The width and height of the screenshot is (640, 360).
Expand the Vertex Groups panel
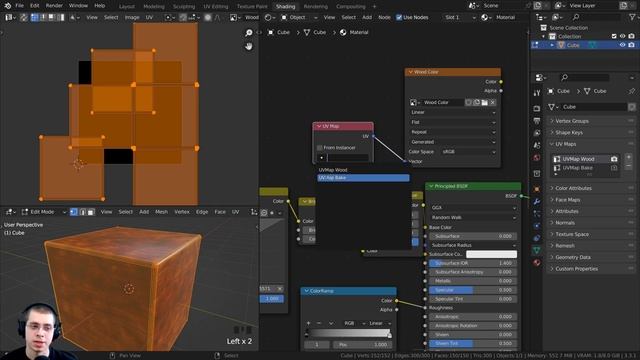click(x=590, y=121)
